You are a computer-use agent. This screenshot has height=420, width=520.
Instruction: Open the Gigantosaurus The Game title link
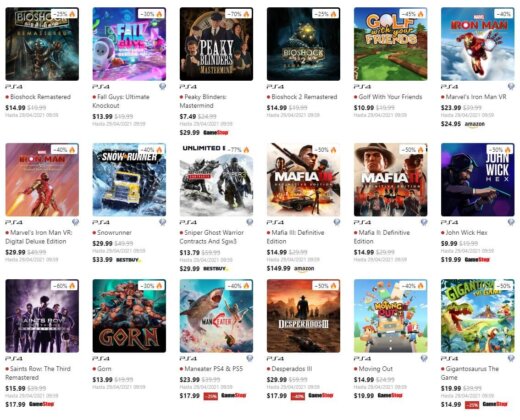coord(470,373)
